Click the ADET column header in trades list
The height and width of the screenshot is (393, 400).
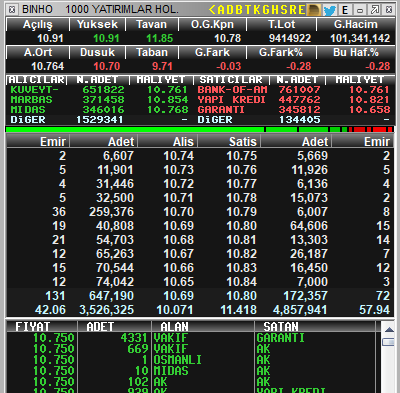coord(114,327)
